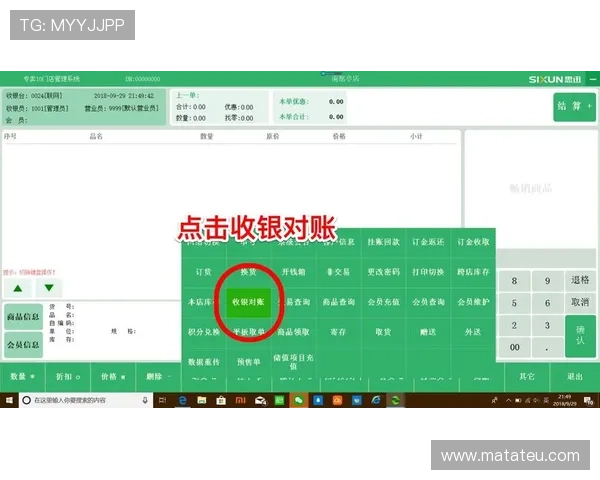This screenshot has height=480, width=600.
Task: Open the 商品信息 panel button
Action: click(23, 317)
